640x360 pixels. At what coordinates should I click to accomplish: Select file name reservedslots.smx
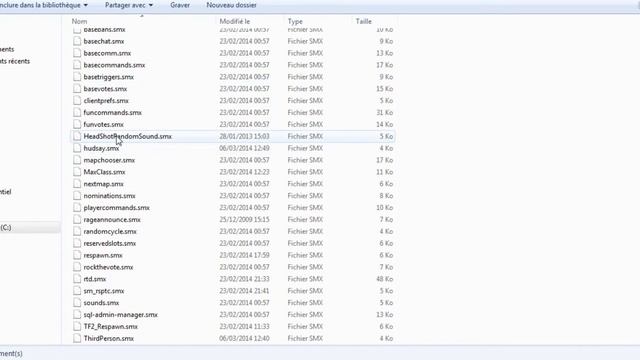[x=110, y=243]
